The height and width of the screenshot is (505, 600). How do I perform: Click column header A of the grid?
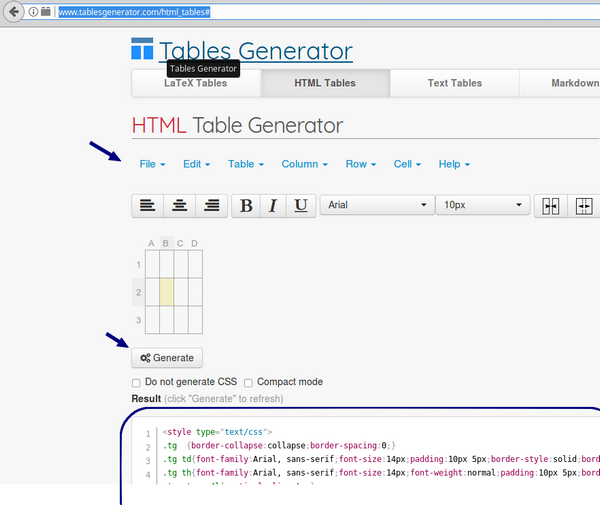click(152, 243)
